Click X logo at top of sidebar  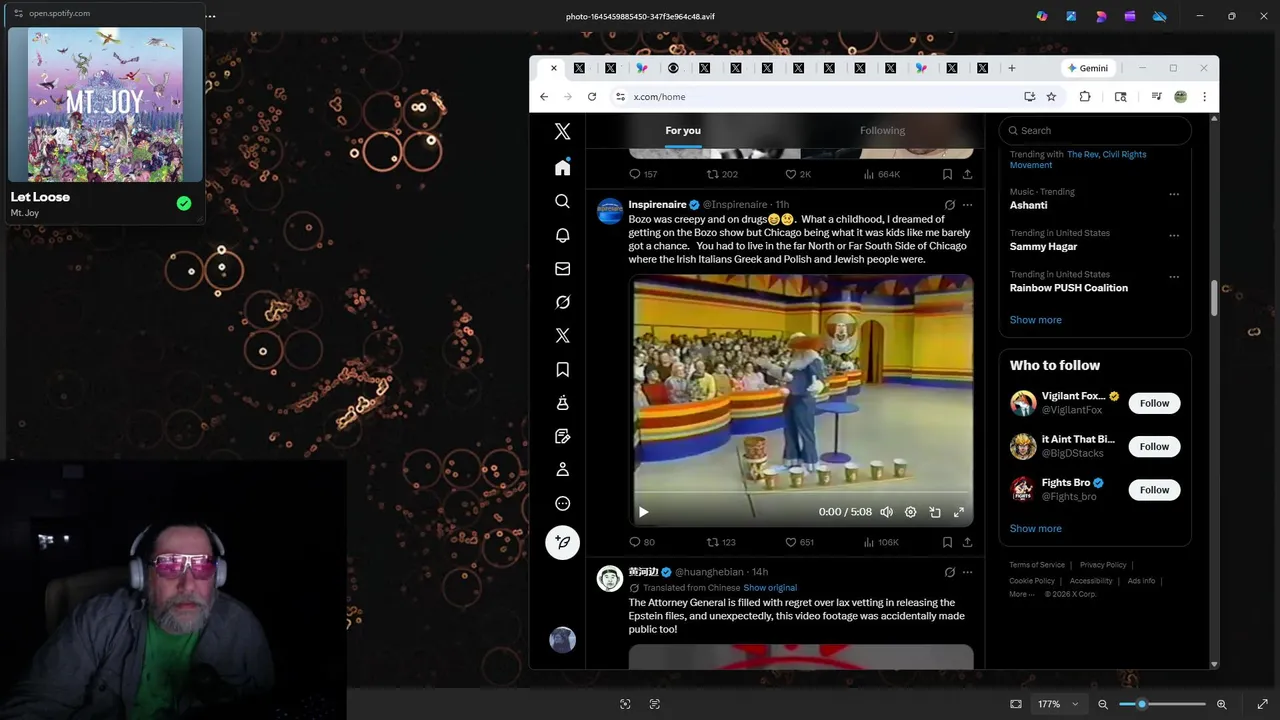[562, 131]
